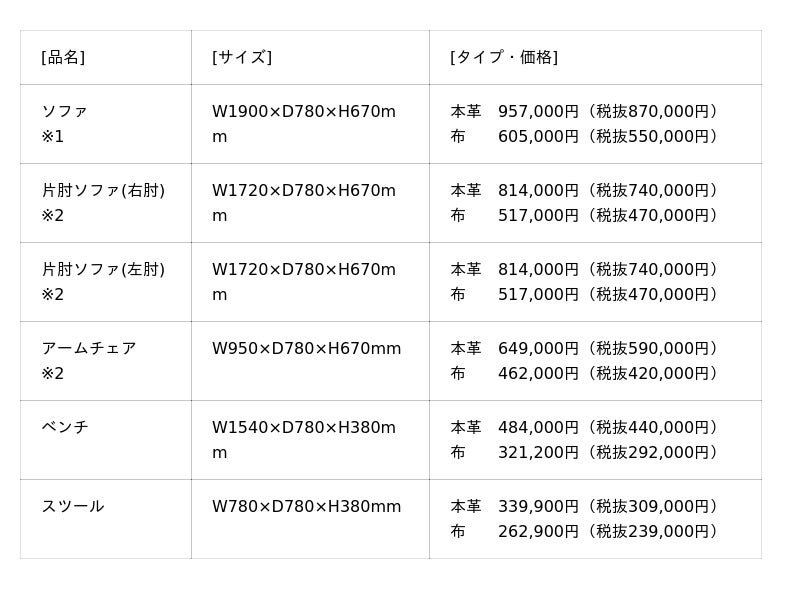Viewport: 800px width, 589px height.
Task: Click the 布 605,000円 price line
Action: [x=584, y=137]
